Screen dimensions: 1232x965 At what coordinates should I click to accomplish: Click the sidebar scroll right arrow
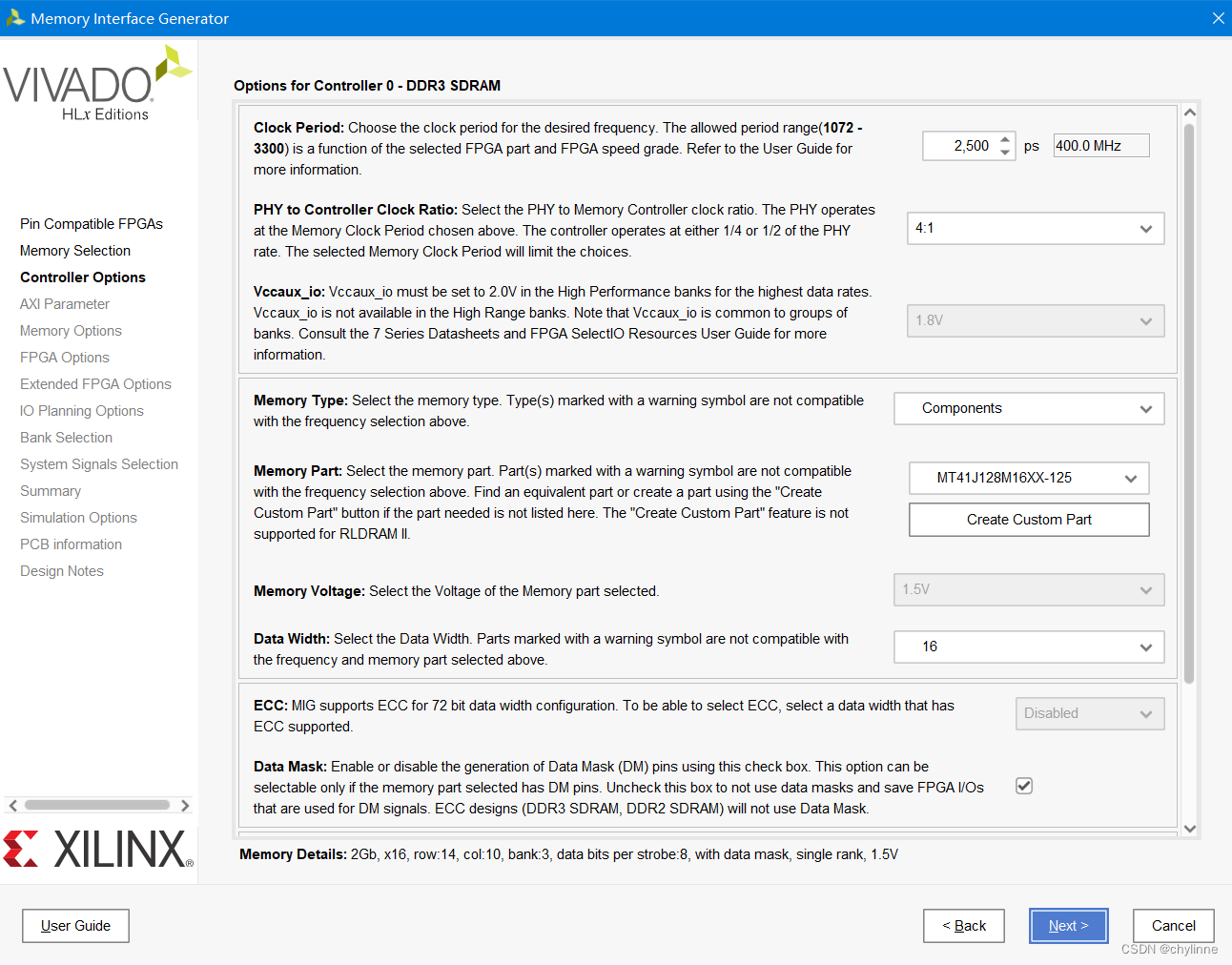coord(185,806)
